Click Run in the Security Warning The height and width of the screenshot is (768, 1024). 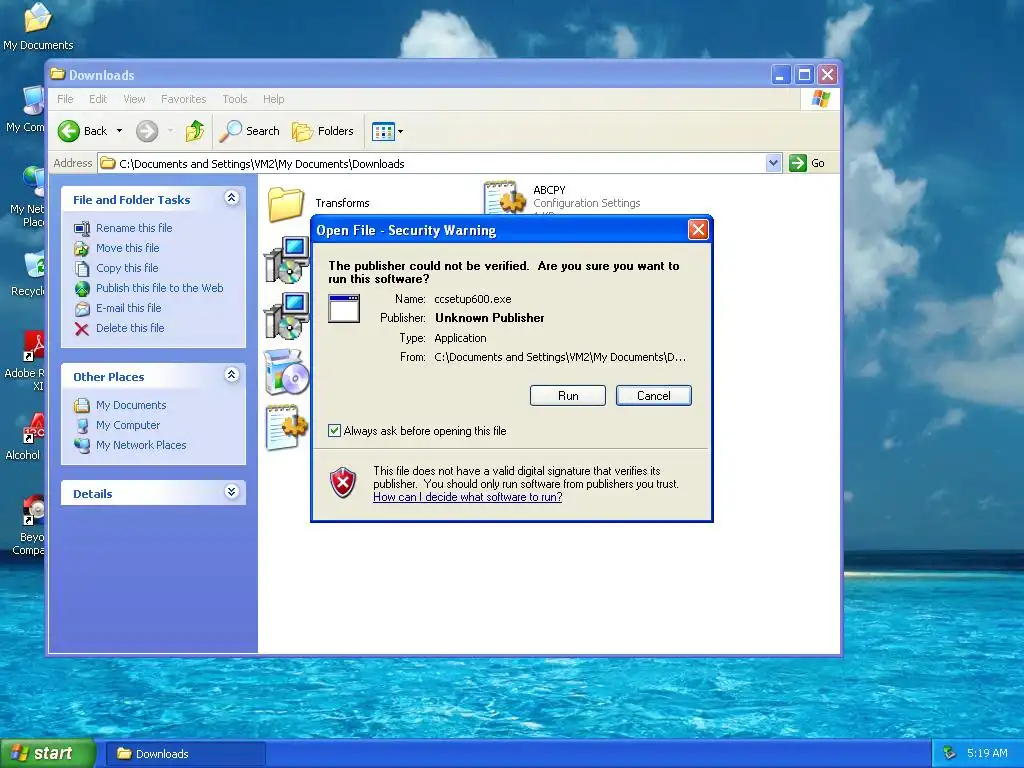568,396
